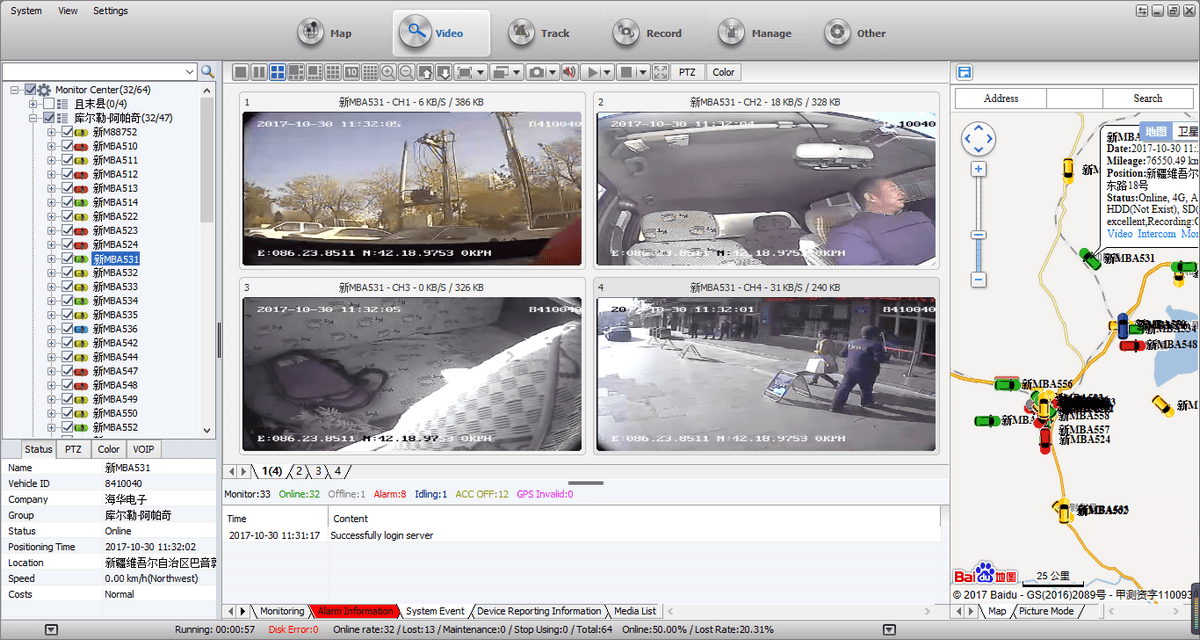Click the map zoom slider handle
This screenshot has height=640, width=1200.
(x=979, y=235)
